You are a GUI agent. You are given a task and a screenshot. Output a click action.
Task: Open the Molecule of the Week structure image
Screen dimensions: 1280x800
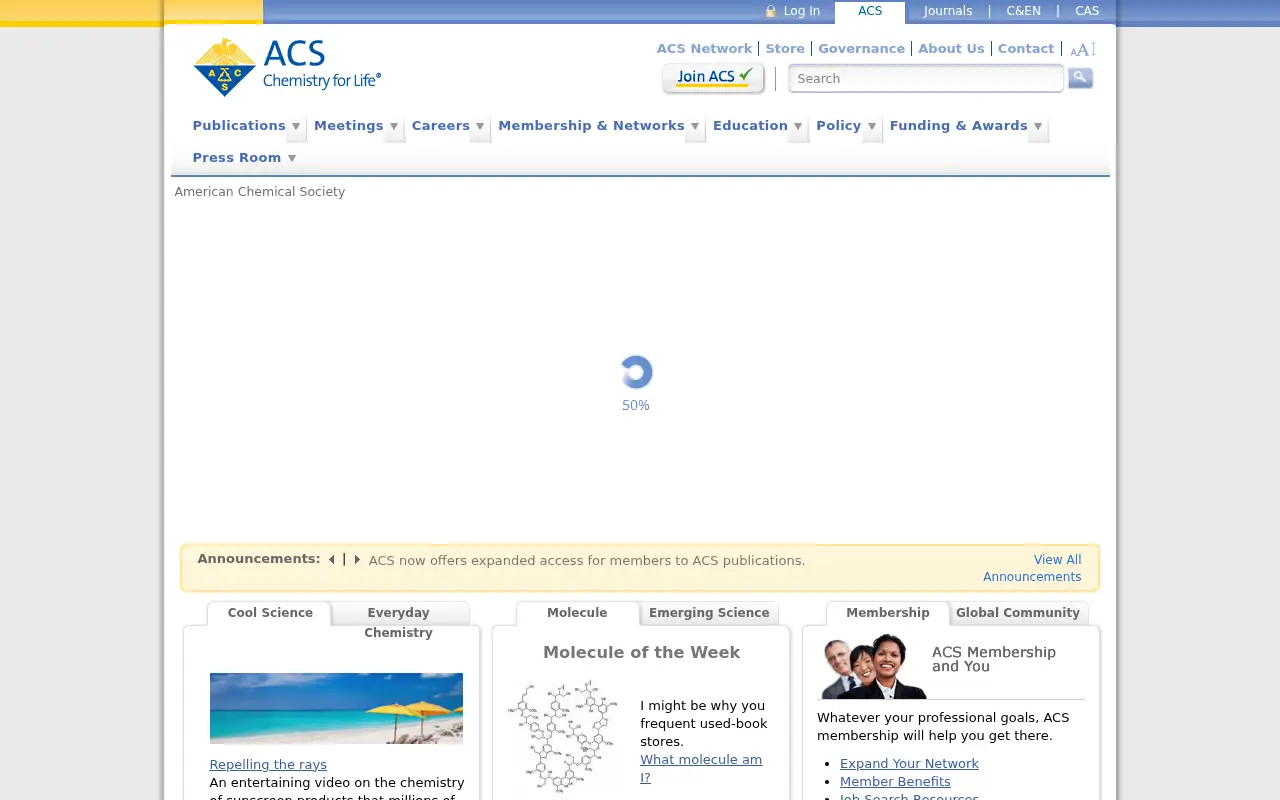pyautogui.click(x=563, y=736)
